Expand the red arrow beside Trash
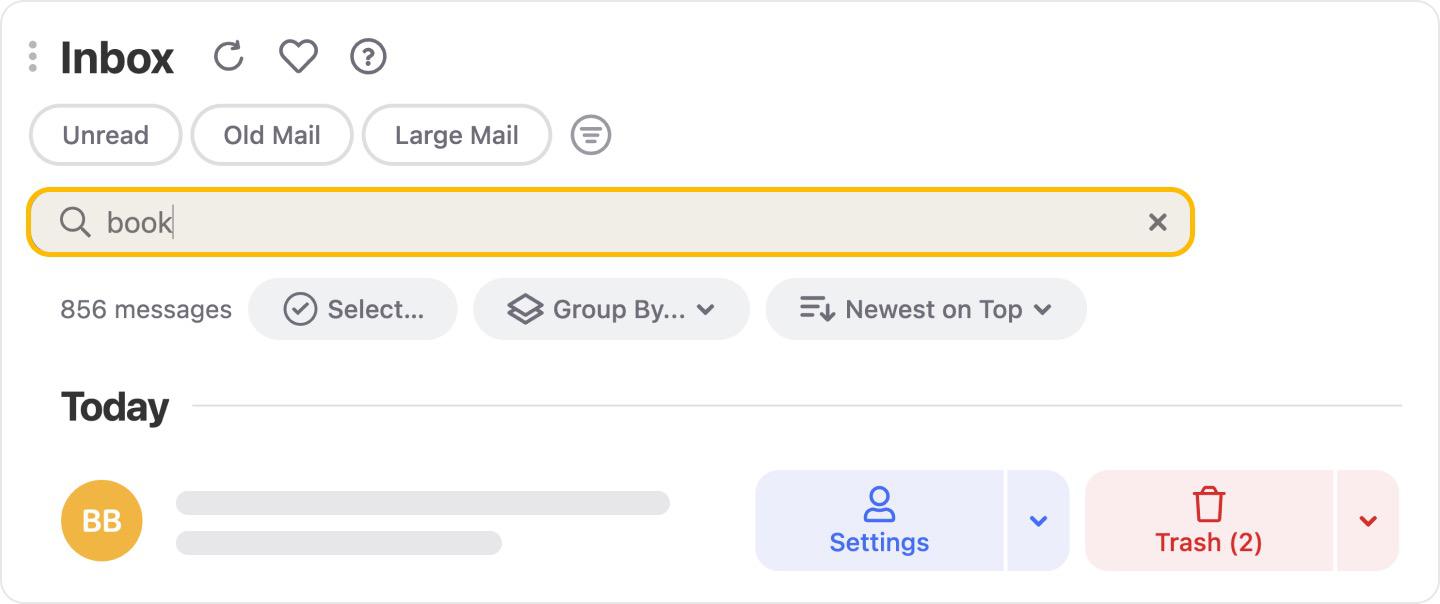 [x=1368, y=521]
